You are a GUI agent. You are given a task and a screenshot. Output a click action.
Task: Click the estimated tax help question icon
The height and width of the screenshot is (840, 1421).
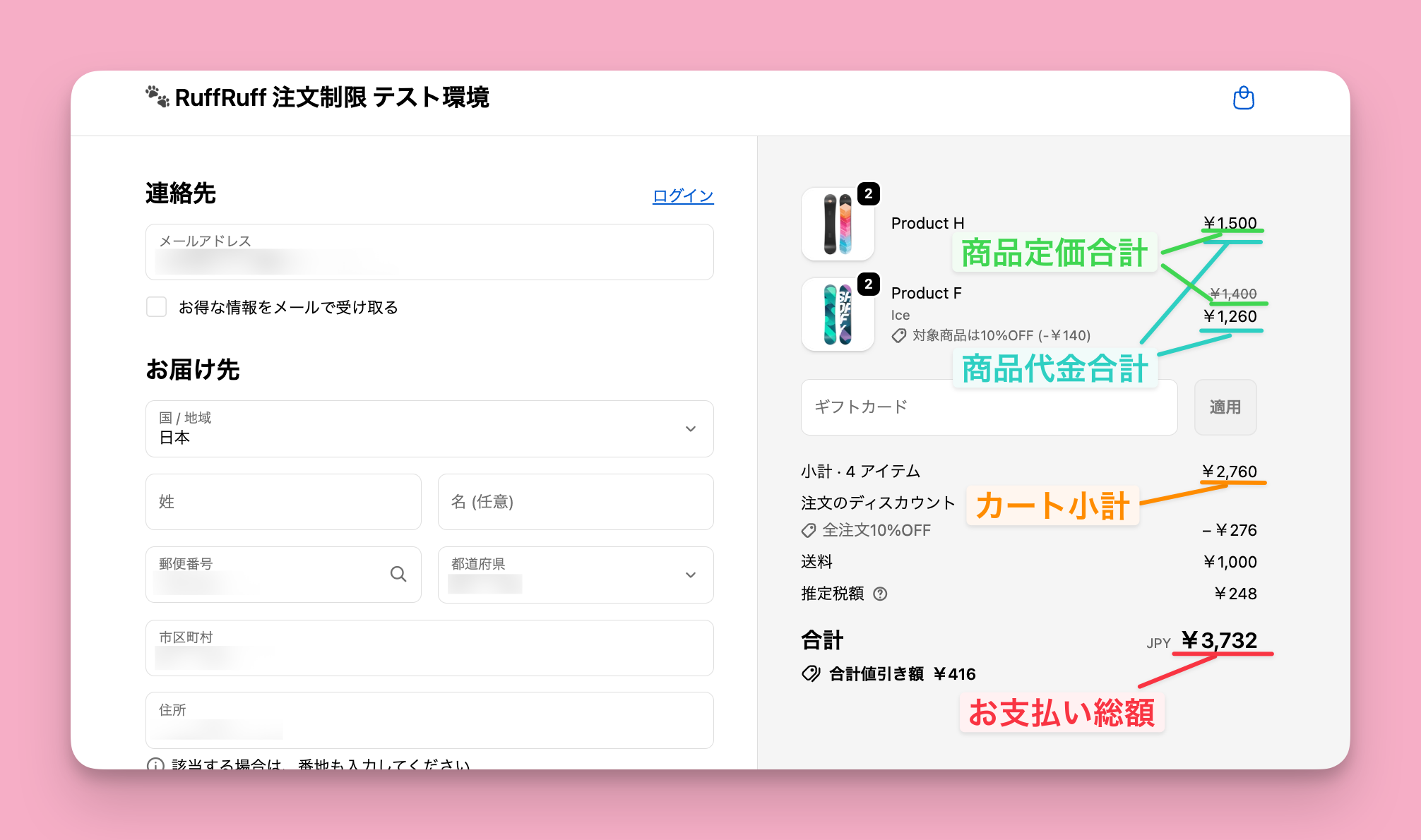(880, 594)
